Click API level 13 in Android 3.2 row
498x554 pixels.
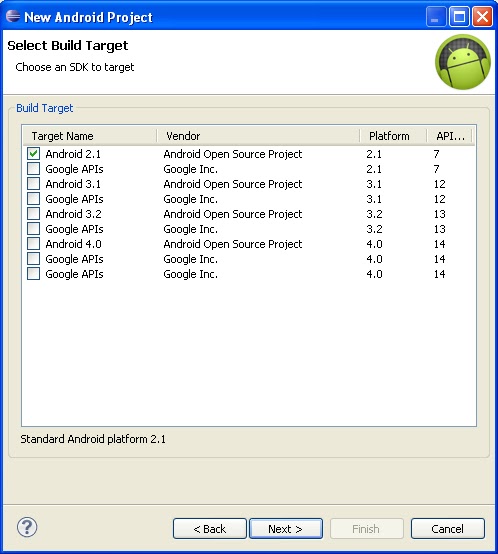click(x=440, y=214)
